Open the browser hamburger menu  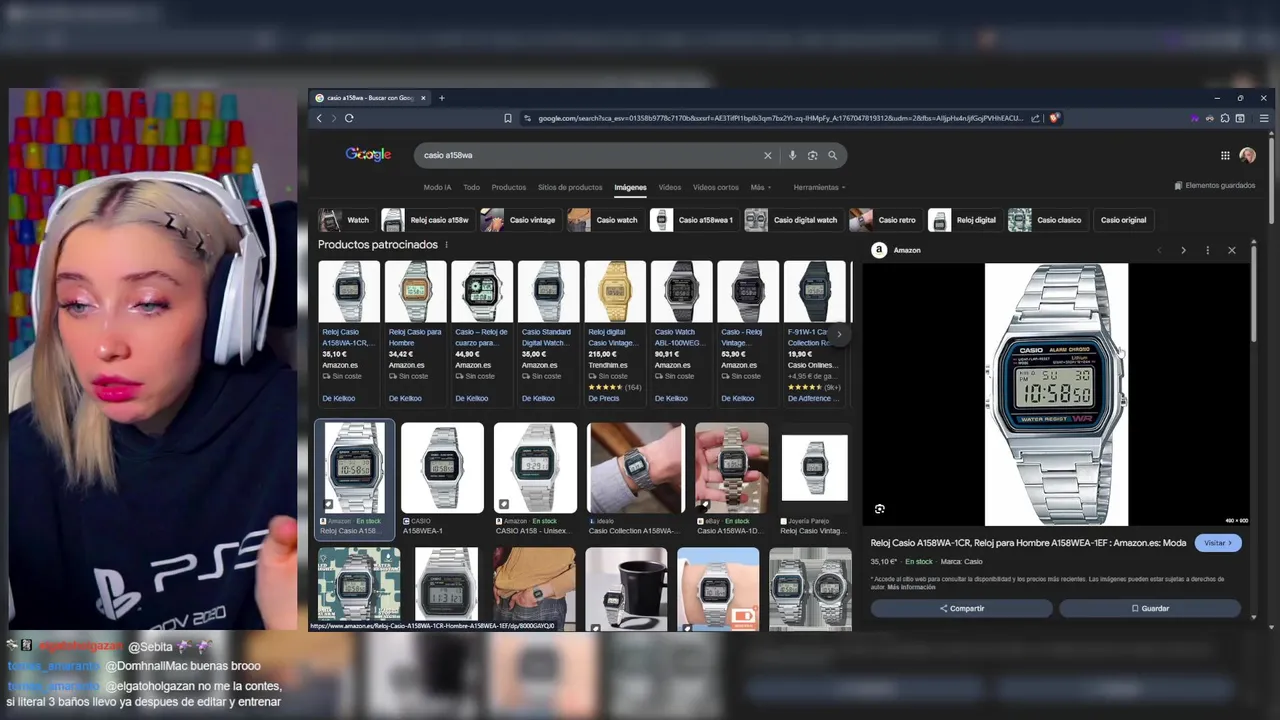tap(1264, 118)
